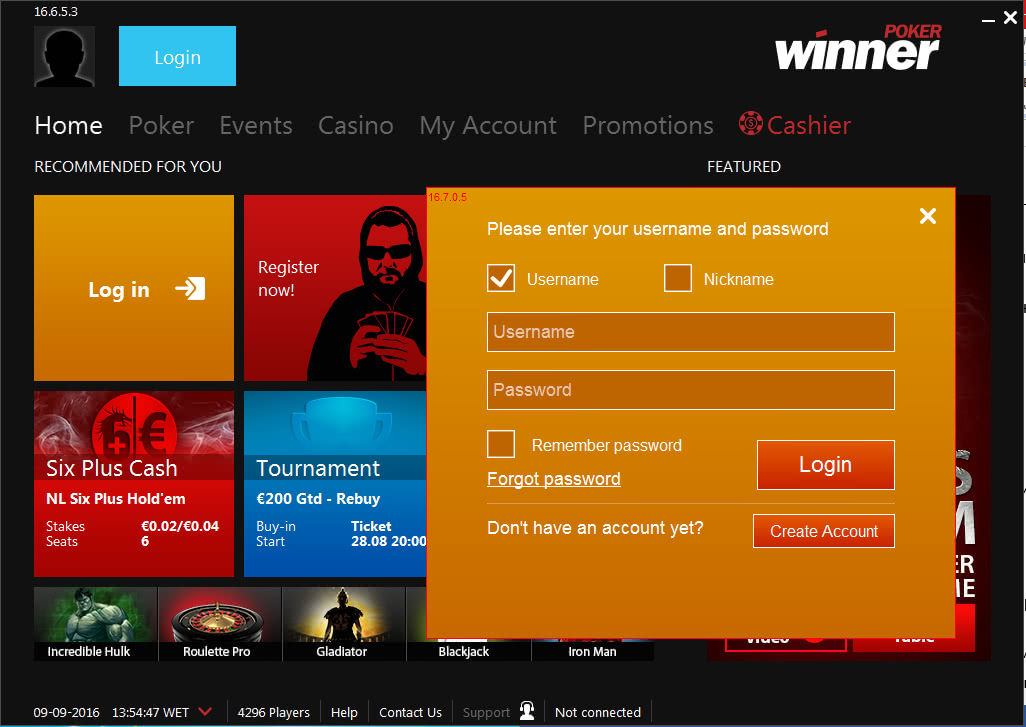
Task: Expand the time zone dropdown arrow
Action: click(x=205, y=711)
